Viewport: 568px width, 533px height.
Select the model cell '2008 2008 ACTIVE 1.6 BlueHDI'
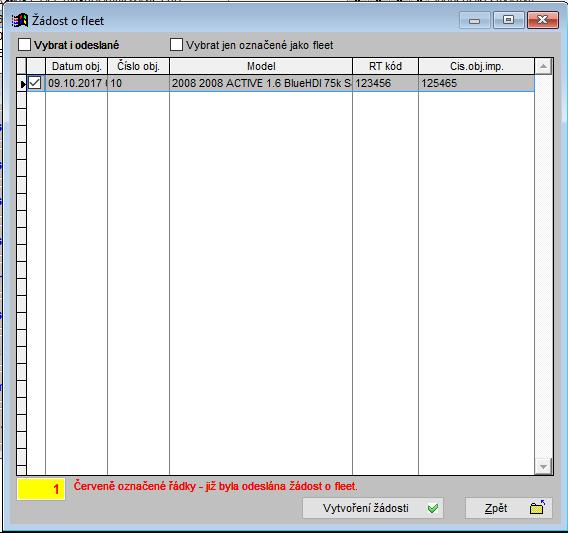point(261,83)
